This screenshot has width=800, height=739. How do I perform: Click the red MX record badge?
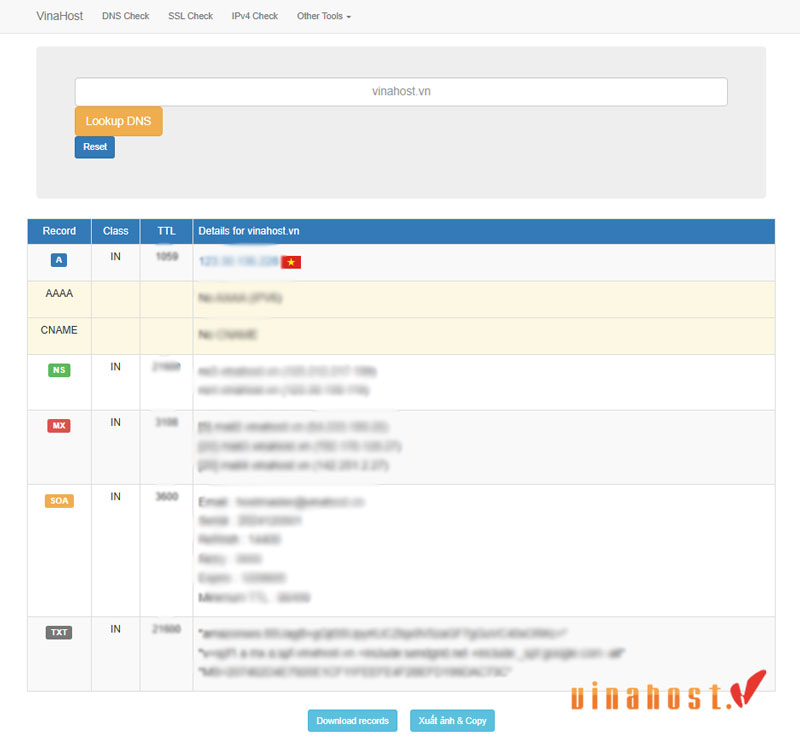59,426
